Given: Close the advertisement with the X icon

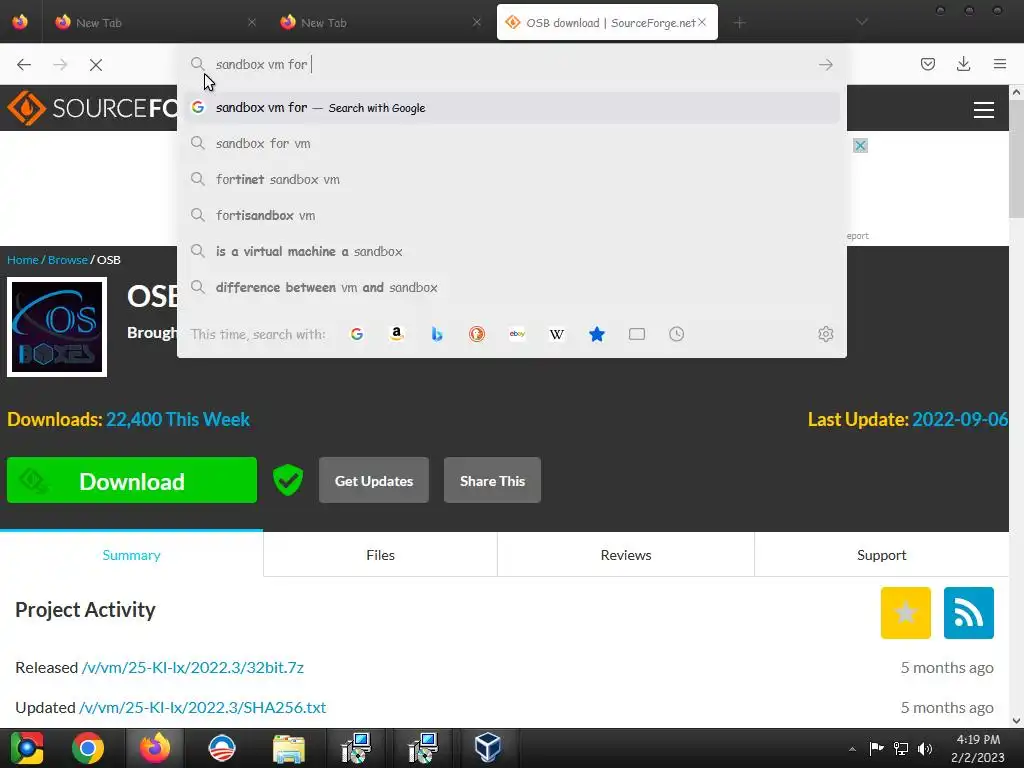Looking at the screenshot, I should coord(861,146).
